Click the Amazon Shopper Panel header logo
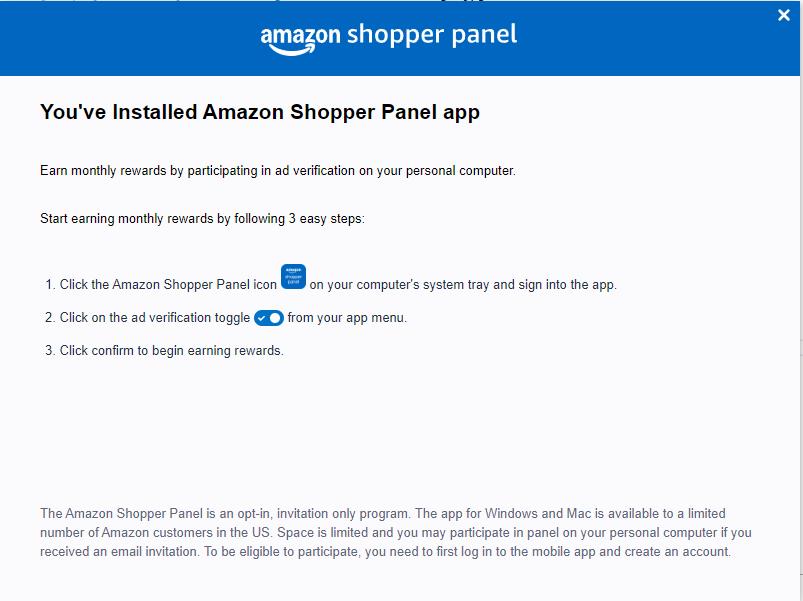Screen dimensions: 803x601 (x=388, y=37)
